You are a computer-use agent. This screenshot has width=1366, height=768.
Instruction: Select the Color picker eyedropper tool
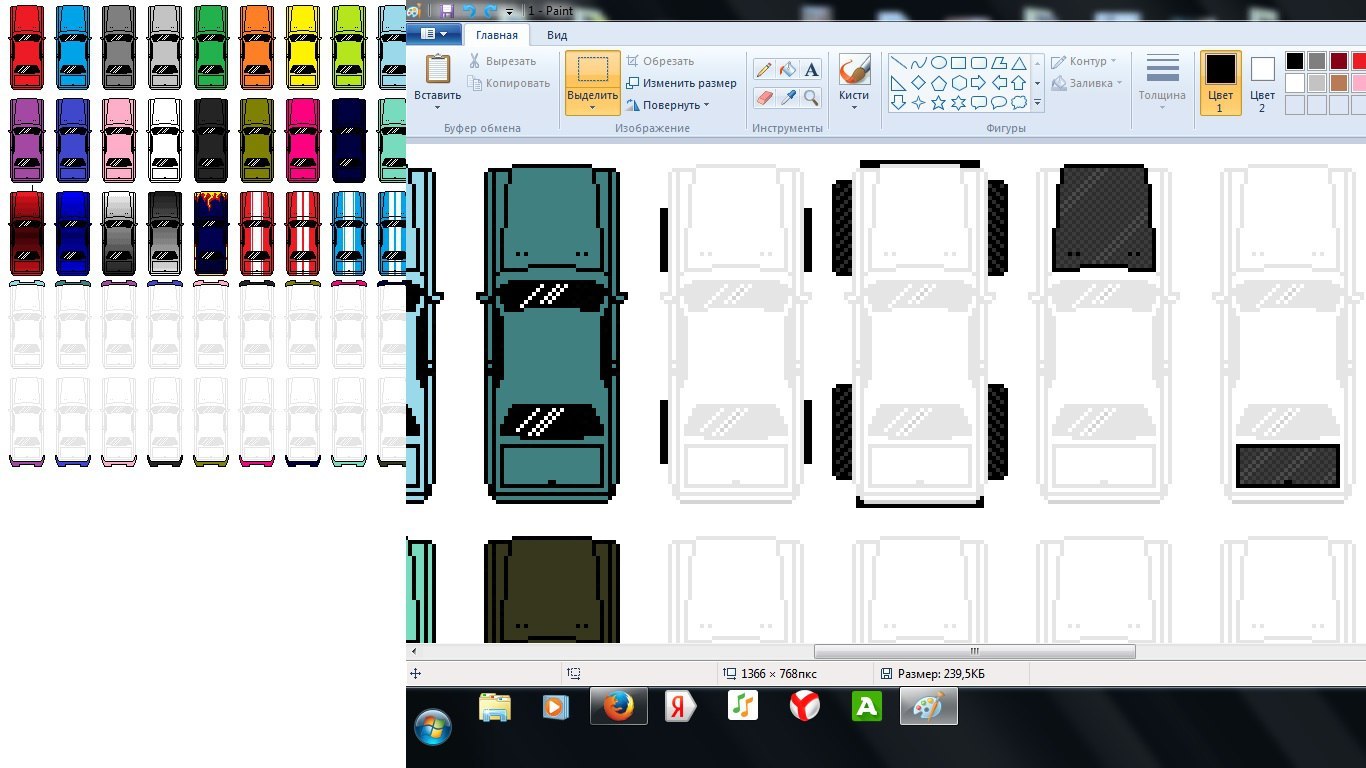click(788, 97)
